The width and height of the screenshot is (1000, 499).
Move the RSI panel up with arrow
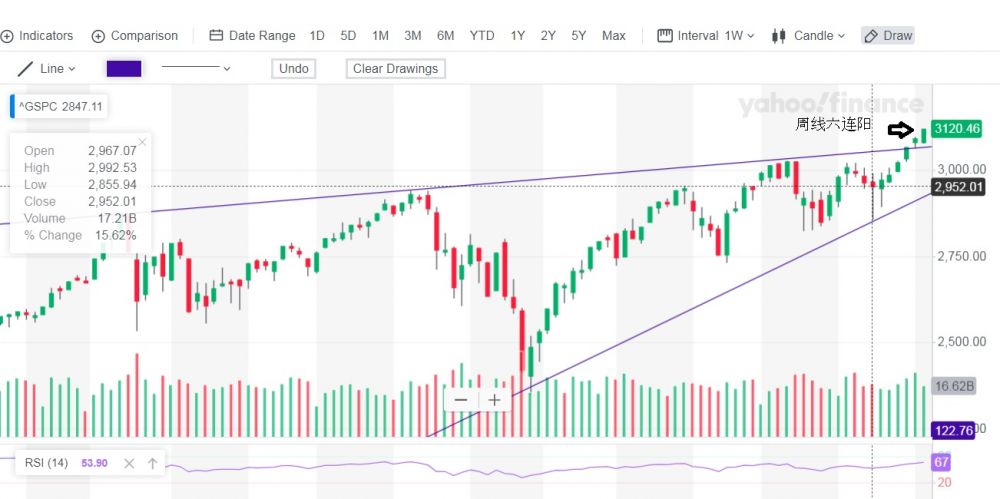(152, 463)
